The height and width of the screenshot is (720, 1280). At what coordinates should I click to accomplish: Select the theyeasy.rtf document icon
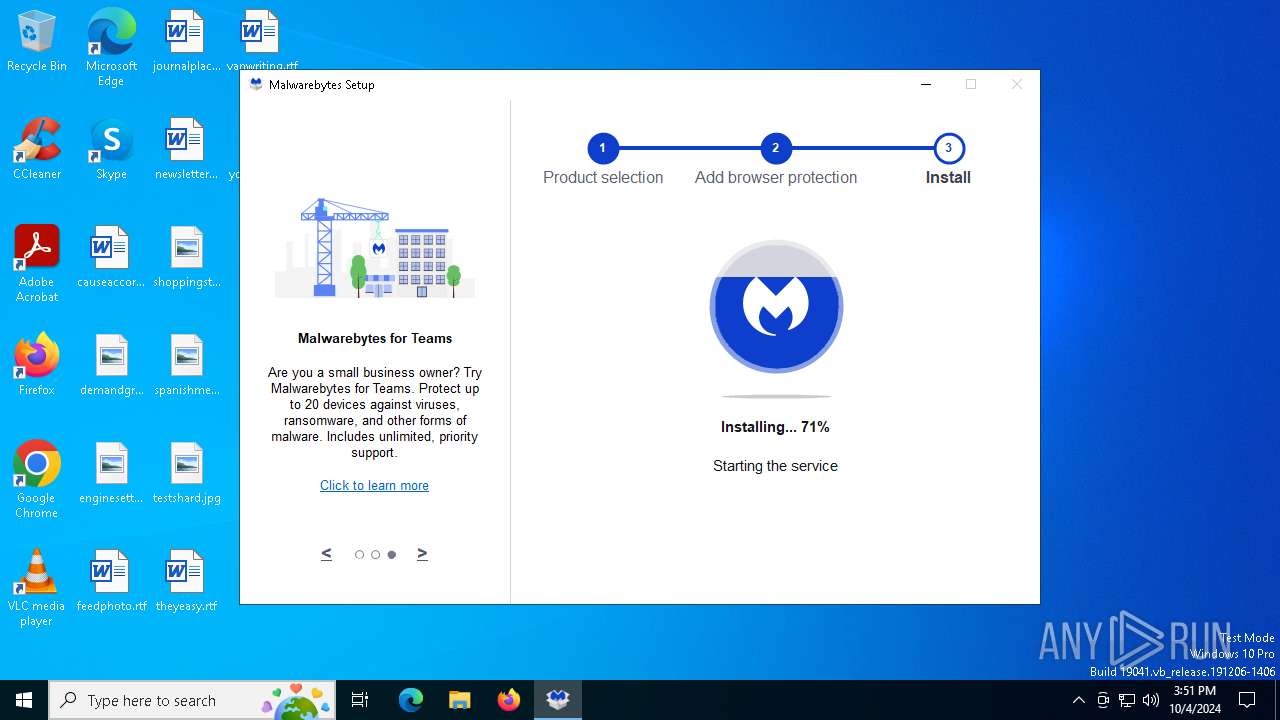186,582
